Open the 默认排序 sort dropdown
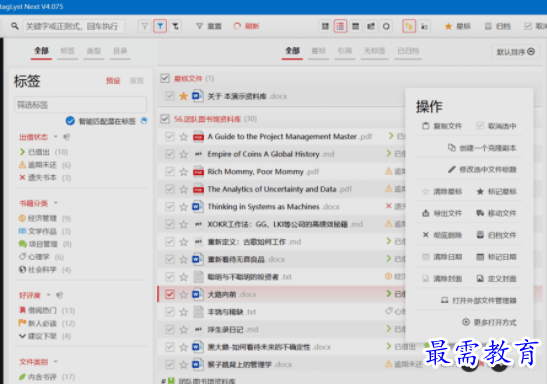This screenshot has width=547, height=384. pos(515,52)
